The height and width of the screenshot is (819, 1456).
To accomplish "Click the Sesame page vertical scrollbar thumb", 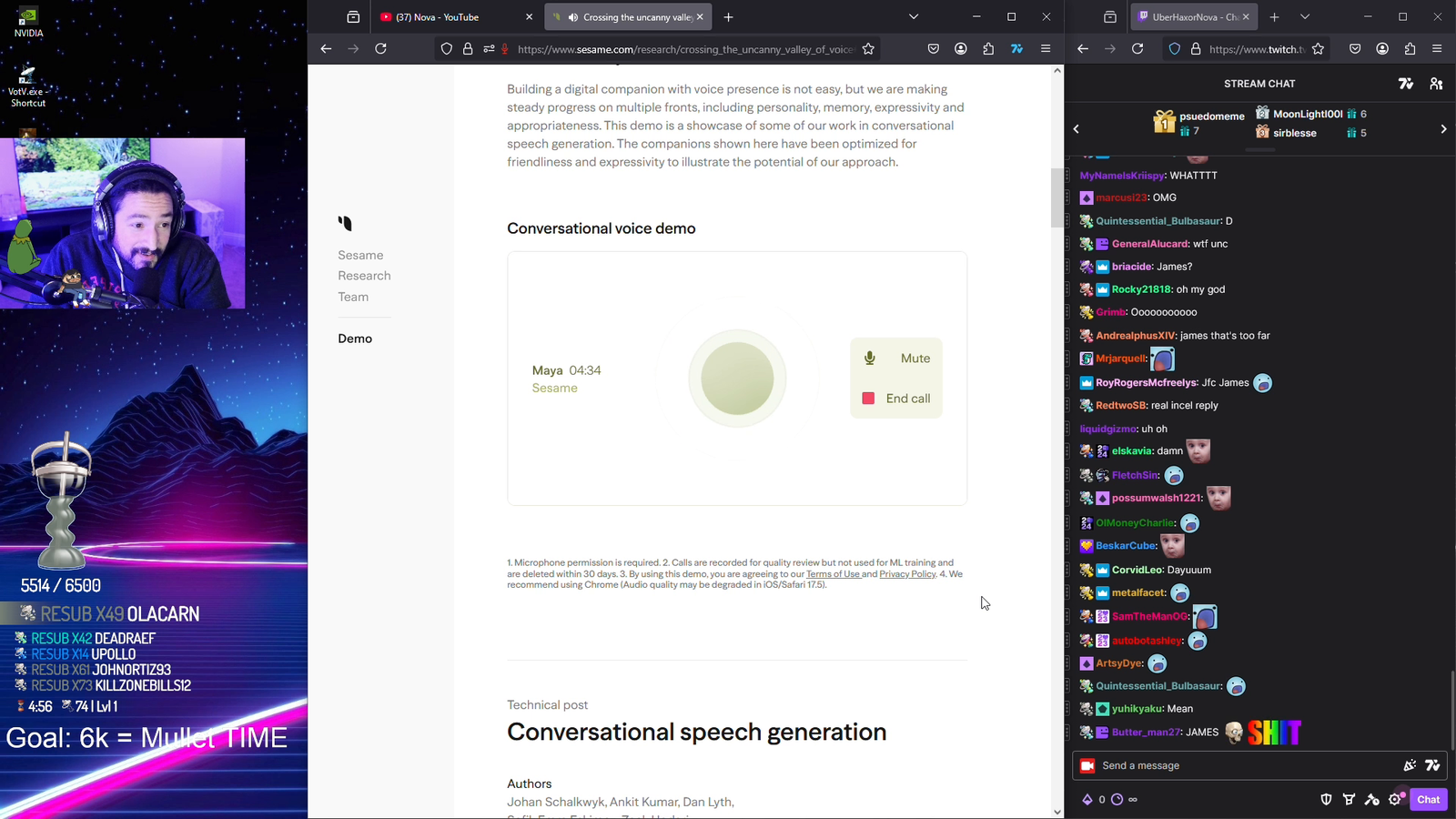I will [x=1057, y=197].
